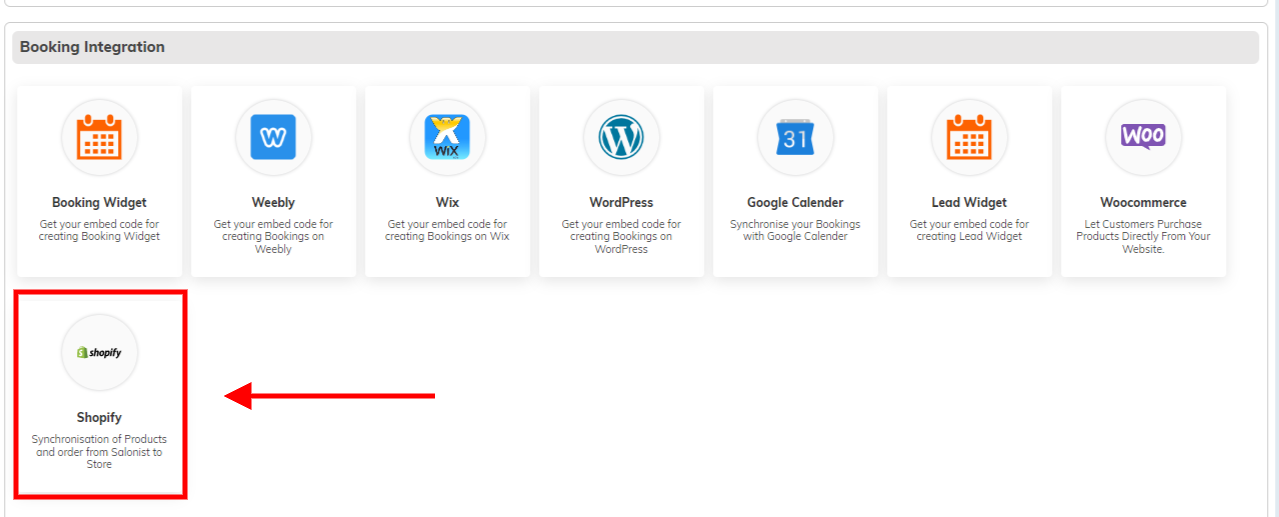Open the WordPress title link
The height and width of the screenshot is (517, 1279).
point(621,202)
